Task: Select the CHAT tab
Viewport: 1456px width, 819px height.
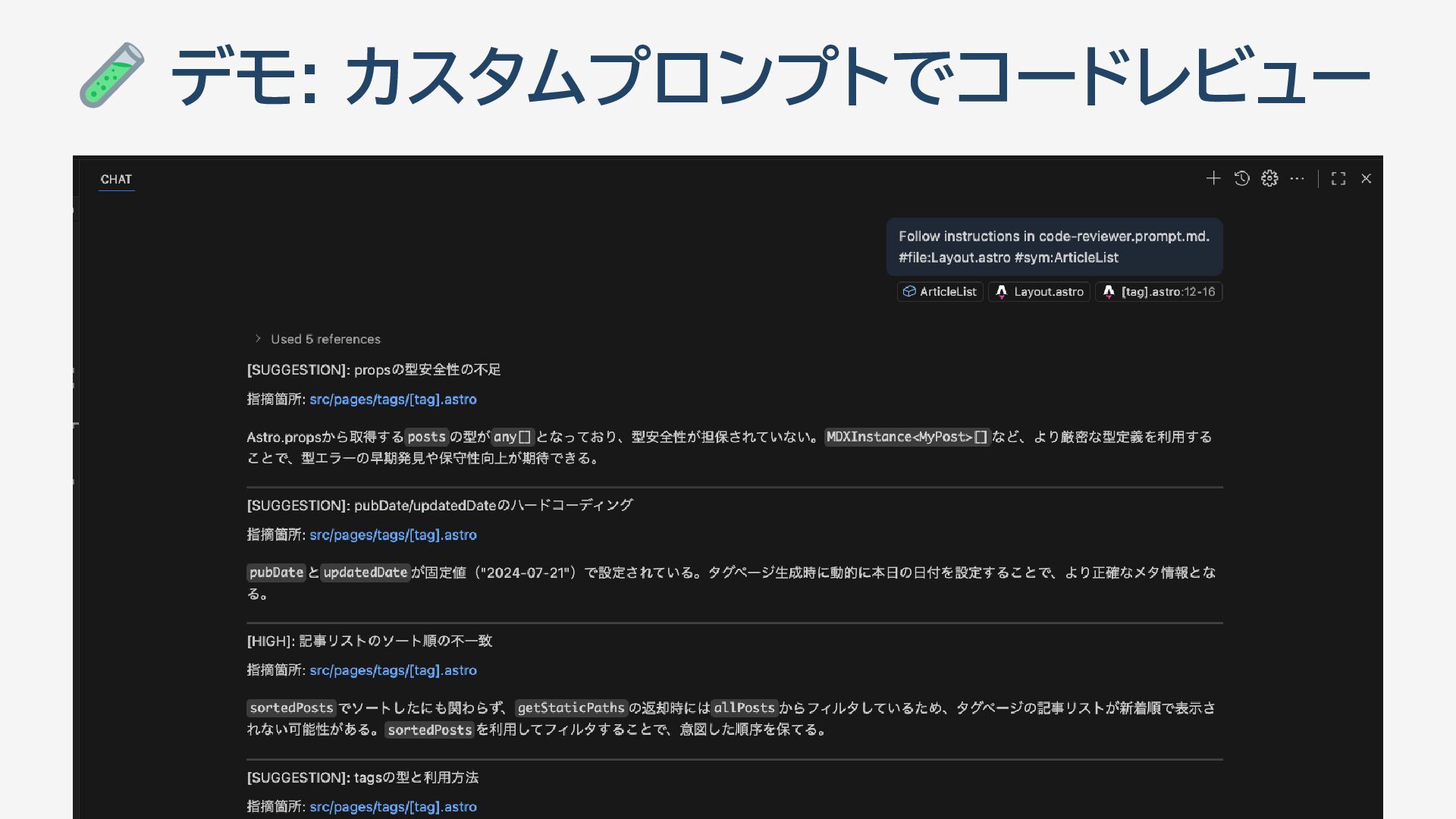Action: (x=116, y=179)
